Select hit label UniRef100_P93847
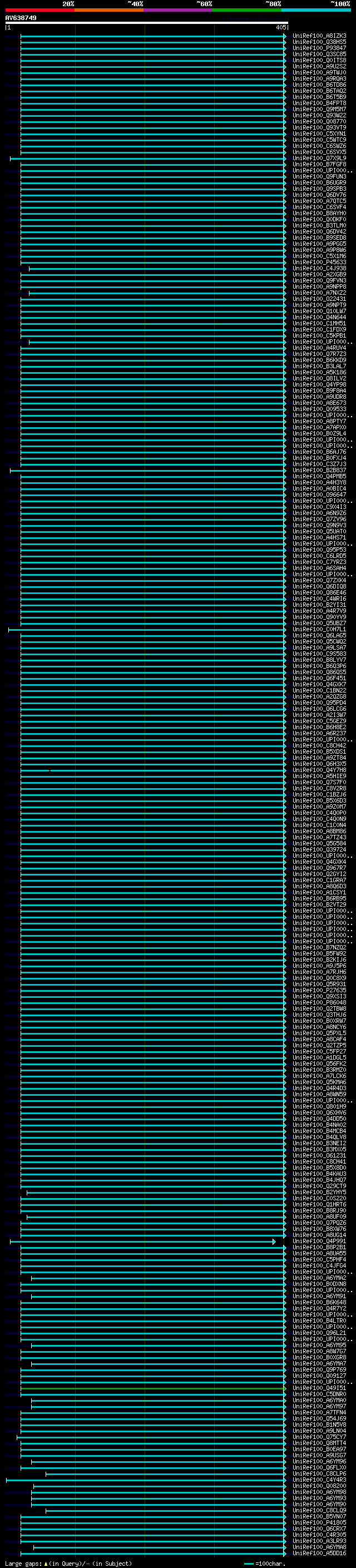This screenshot has width=356, height=1568. [x=319, y=48]
